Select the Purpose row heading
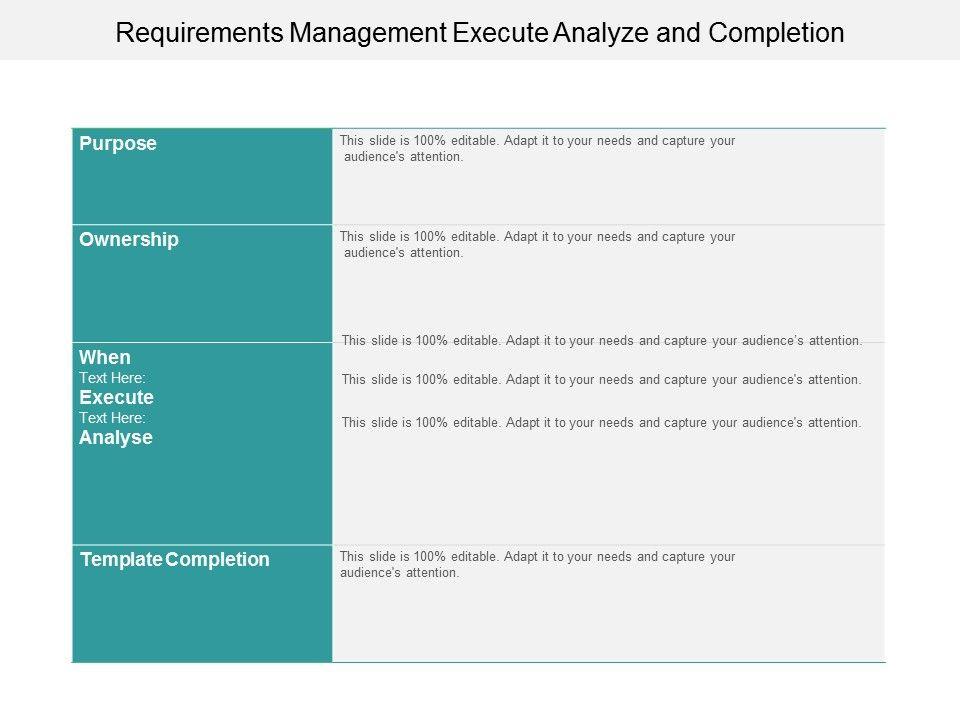This screenshot has height=720, width=960. tap(118, 144)
